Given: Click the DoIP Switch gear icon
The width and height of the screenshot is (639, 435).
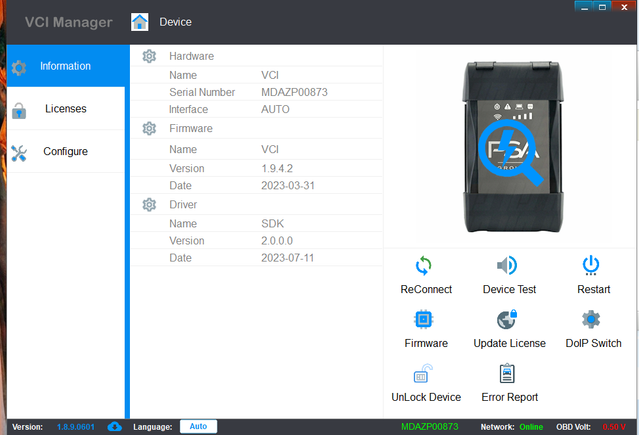Looking at the screenshot, I should [591, 319].
